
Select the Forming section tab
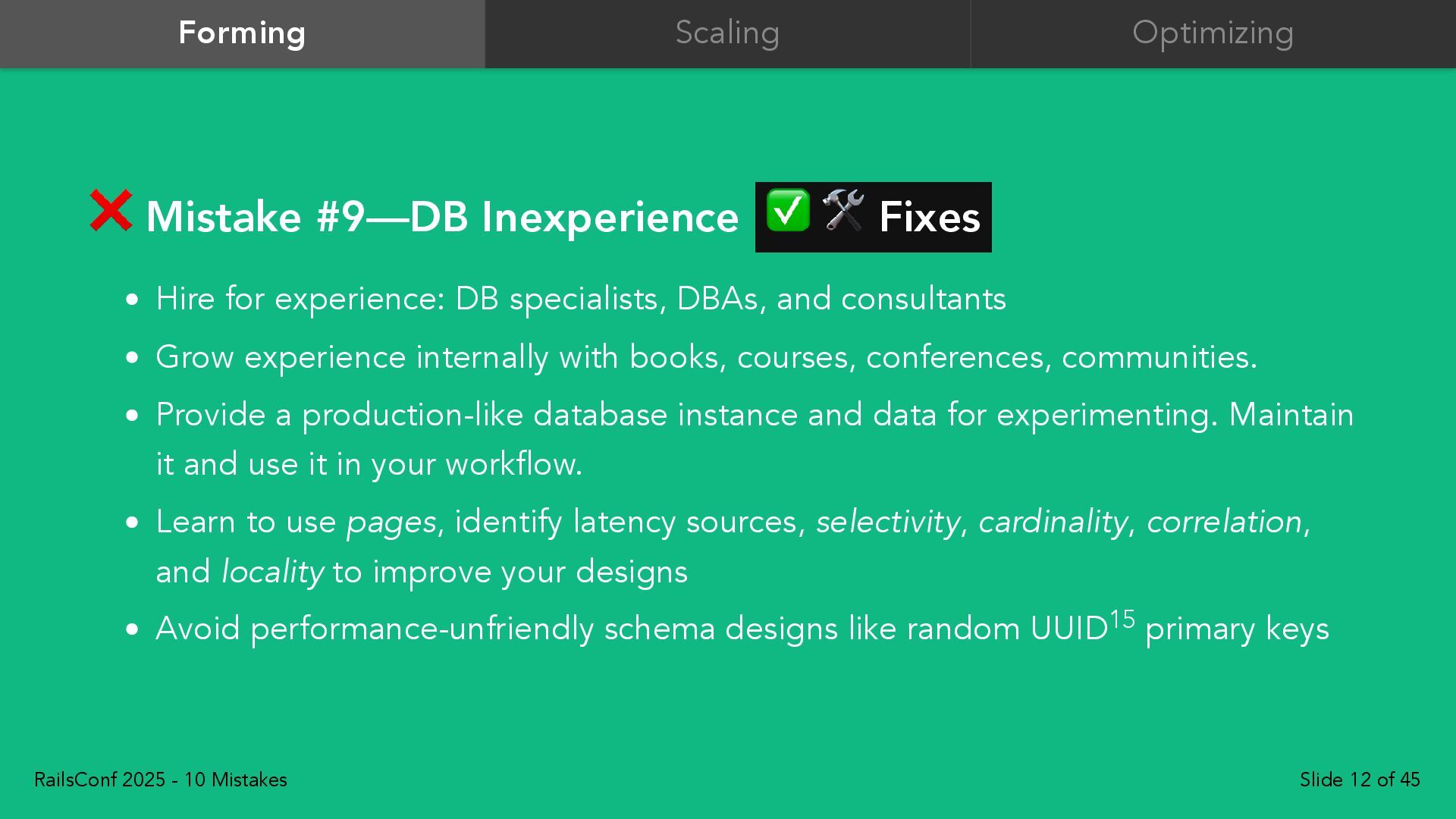click(x=242, y=34)
